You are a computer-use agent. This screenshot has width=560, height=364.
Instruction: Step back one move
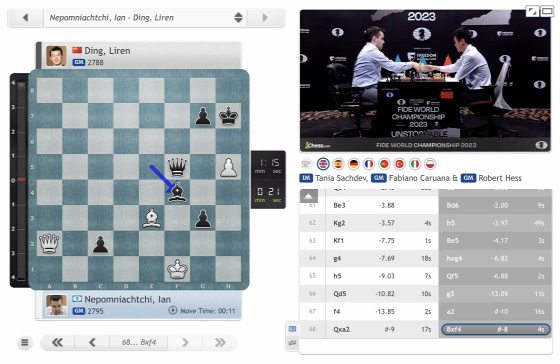pyautogui.click(x=92, y=342)
